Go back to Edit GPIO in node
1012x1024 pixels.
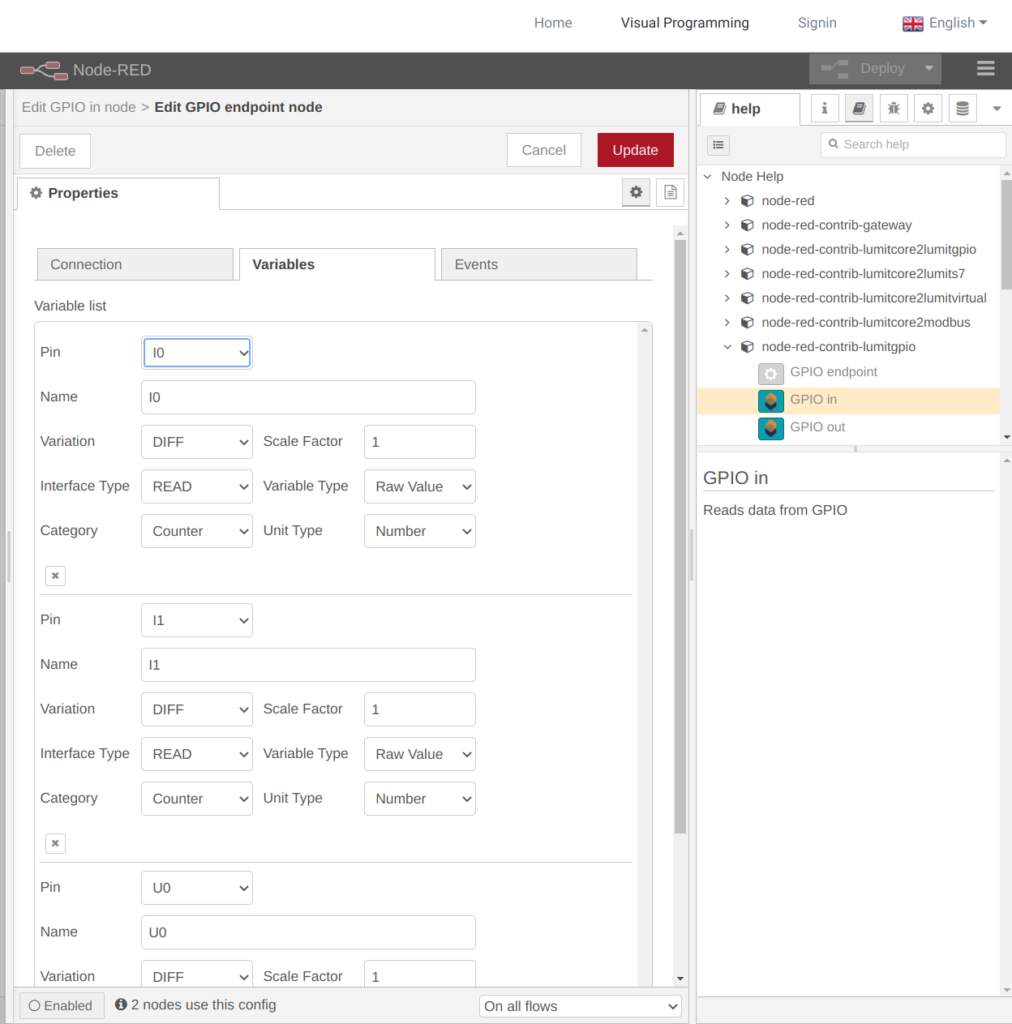point(78,107)
